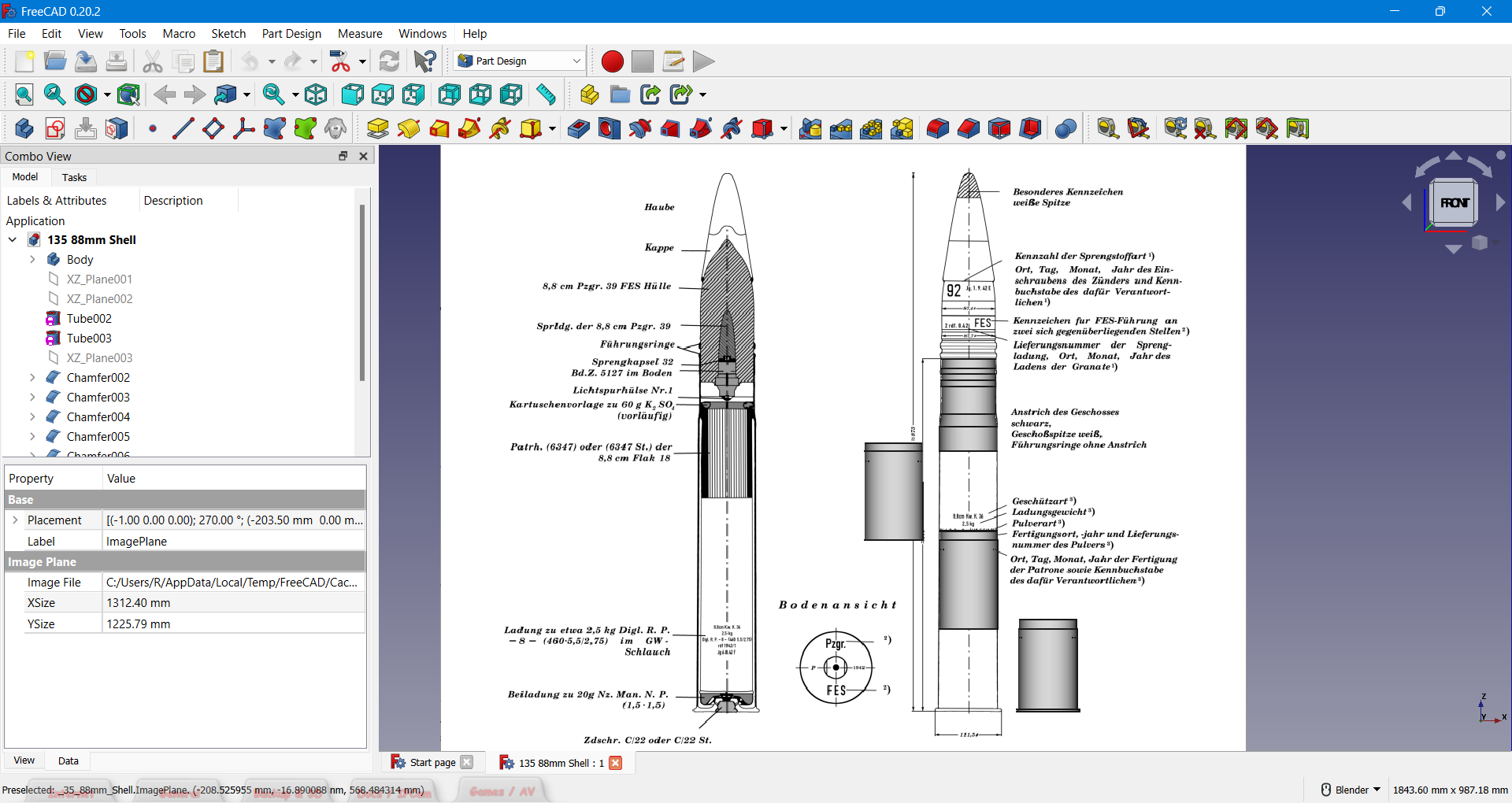
Task: Toggle delta measurements display
Action: pyautogui.click(x=1298, y=128)
